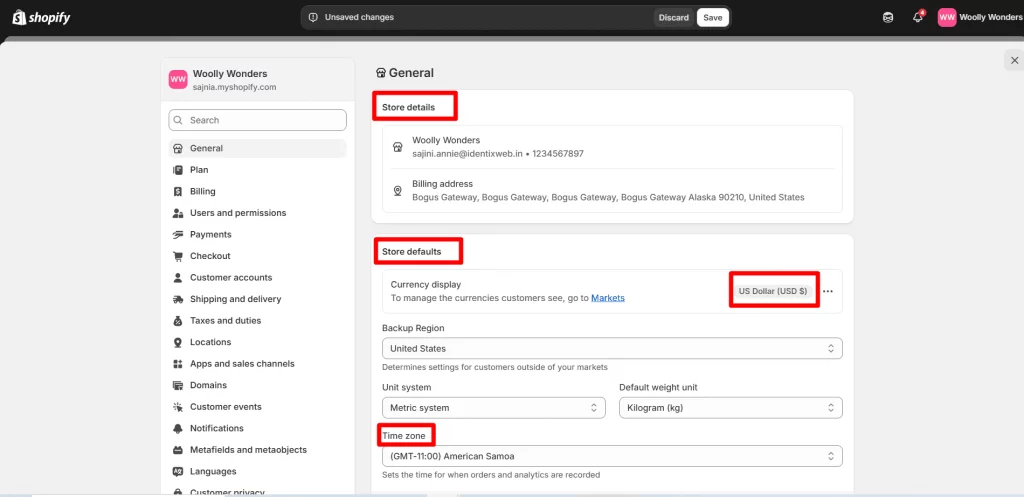1024x497 pixels.
Task: Click the General store icon in sidebar
Action: point(178,148)
